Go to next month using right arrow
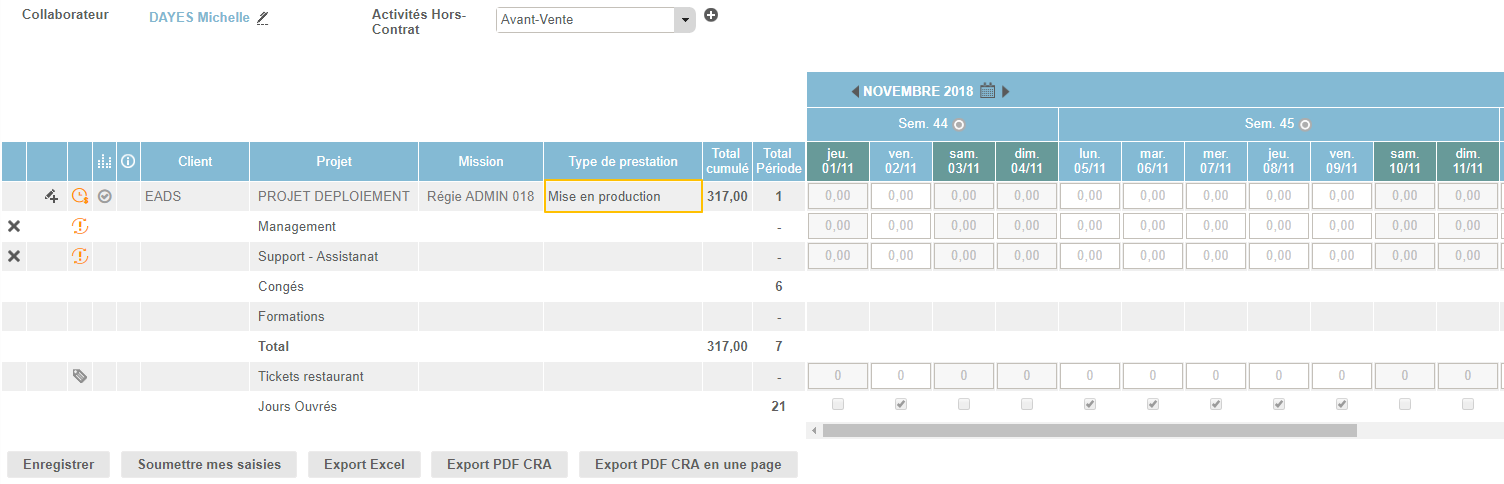Screen dimensions: 1504x484 coord(1006,92)
